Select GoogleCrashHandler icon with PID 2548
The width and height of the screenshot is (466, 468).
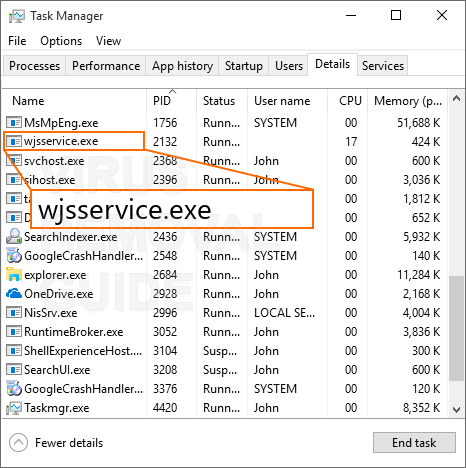coord(14,256)
